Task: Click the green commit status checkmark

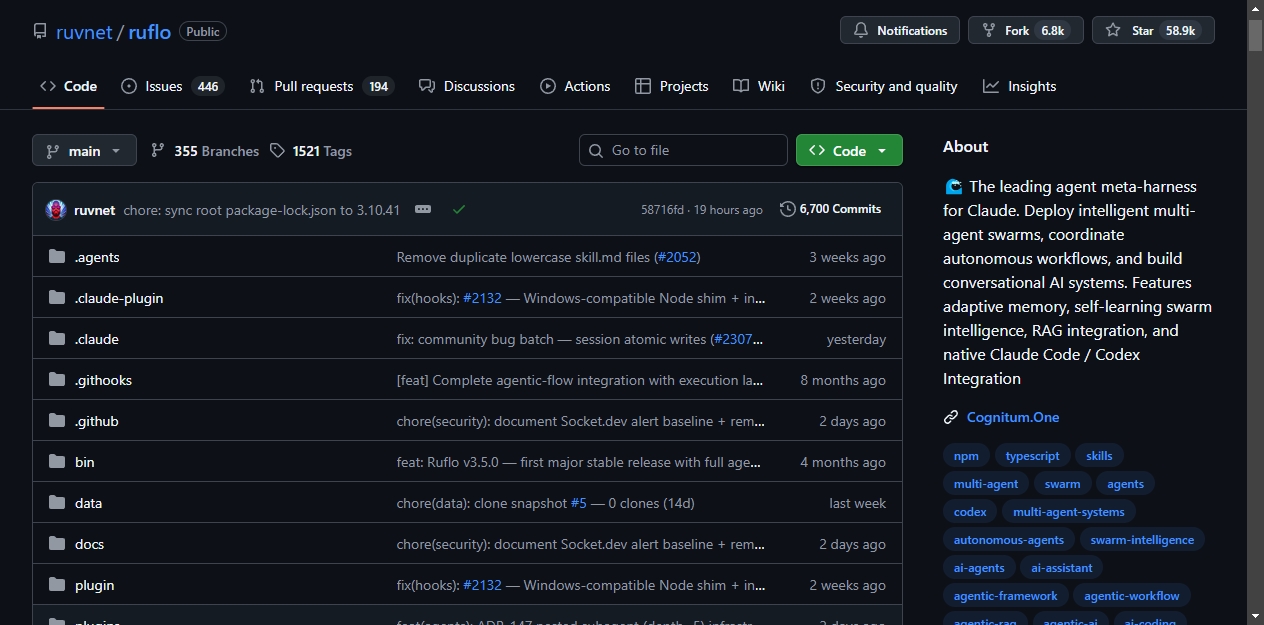Action: point(459,209)
